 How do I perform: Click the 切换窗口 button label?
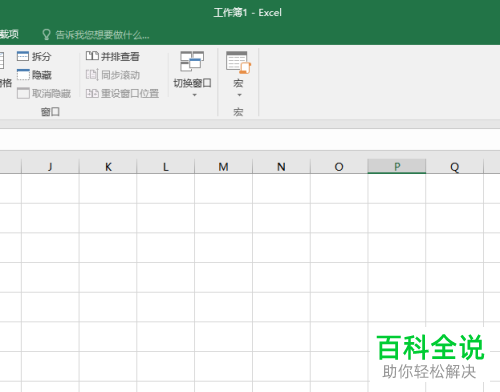tap(192, 83)
